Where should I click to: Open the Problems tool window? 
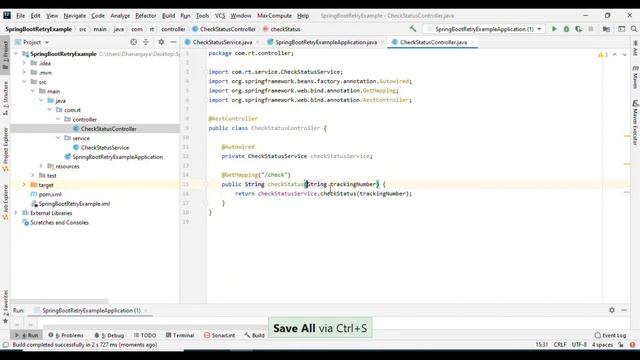point(66,335)
